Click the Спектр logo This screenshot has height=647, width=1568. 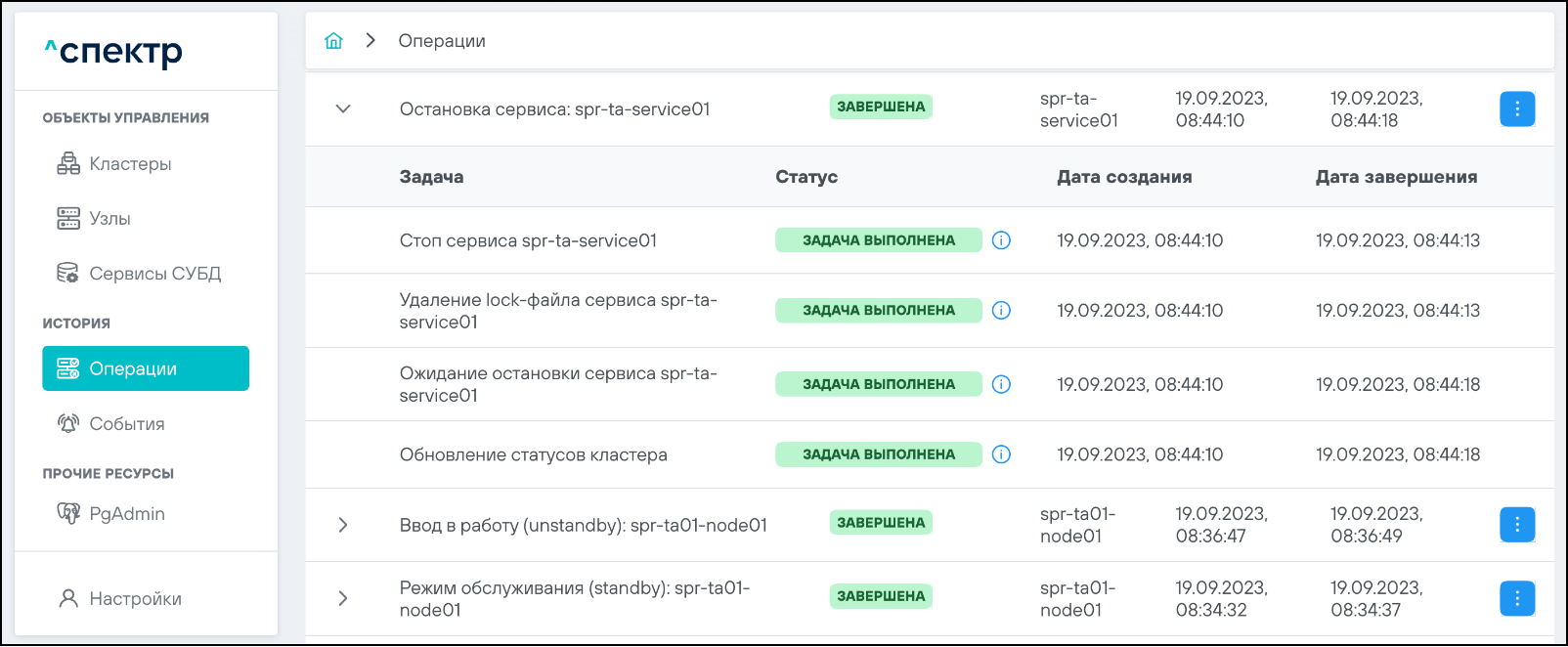point(114,52)
